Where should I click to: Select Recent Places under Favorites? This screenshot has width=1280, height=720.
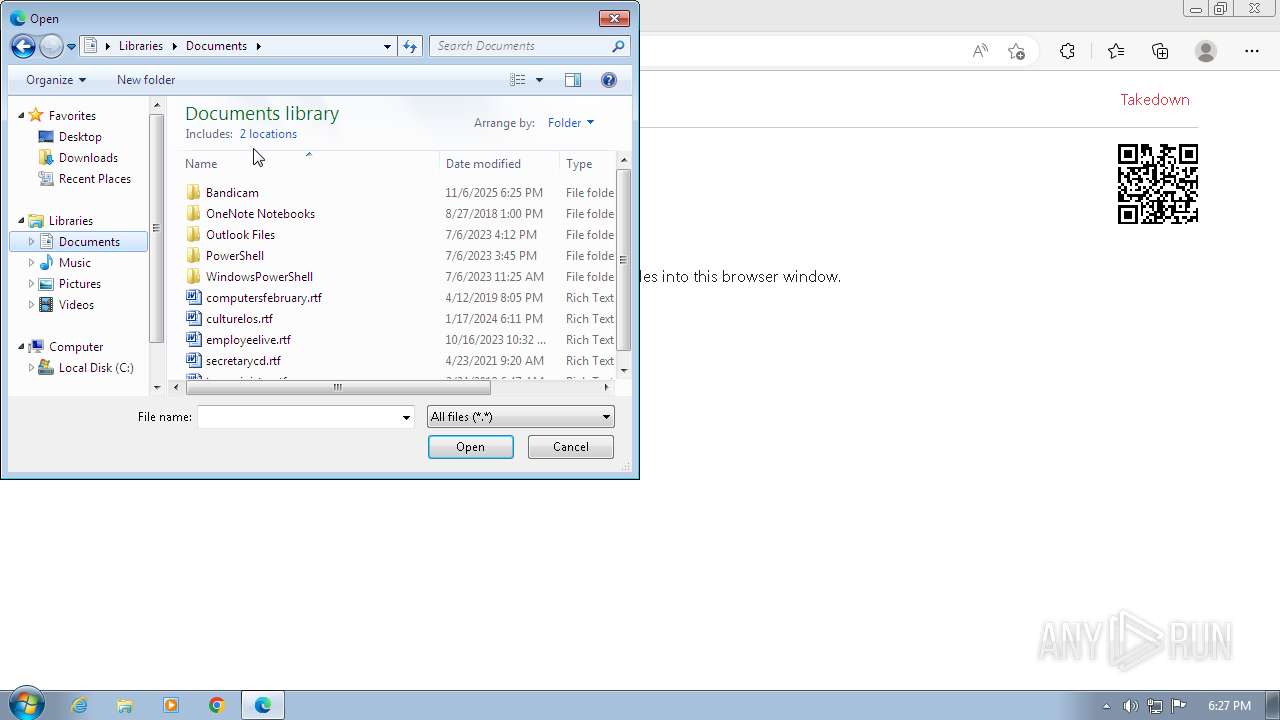point(95,179)
